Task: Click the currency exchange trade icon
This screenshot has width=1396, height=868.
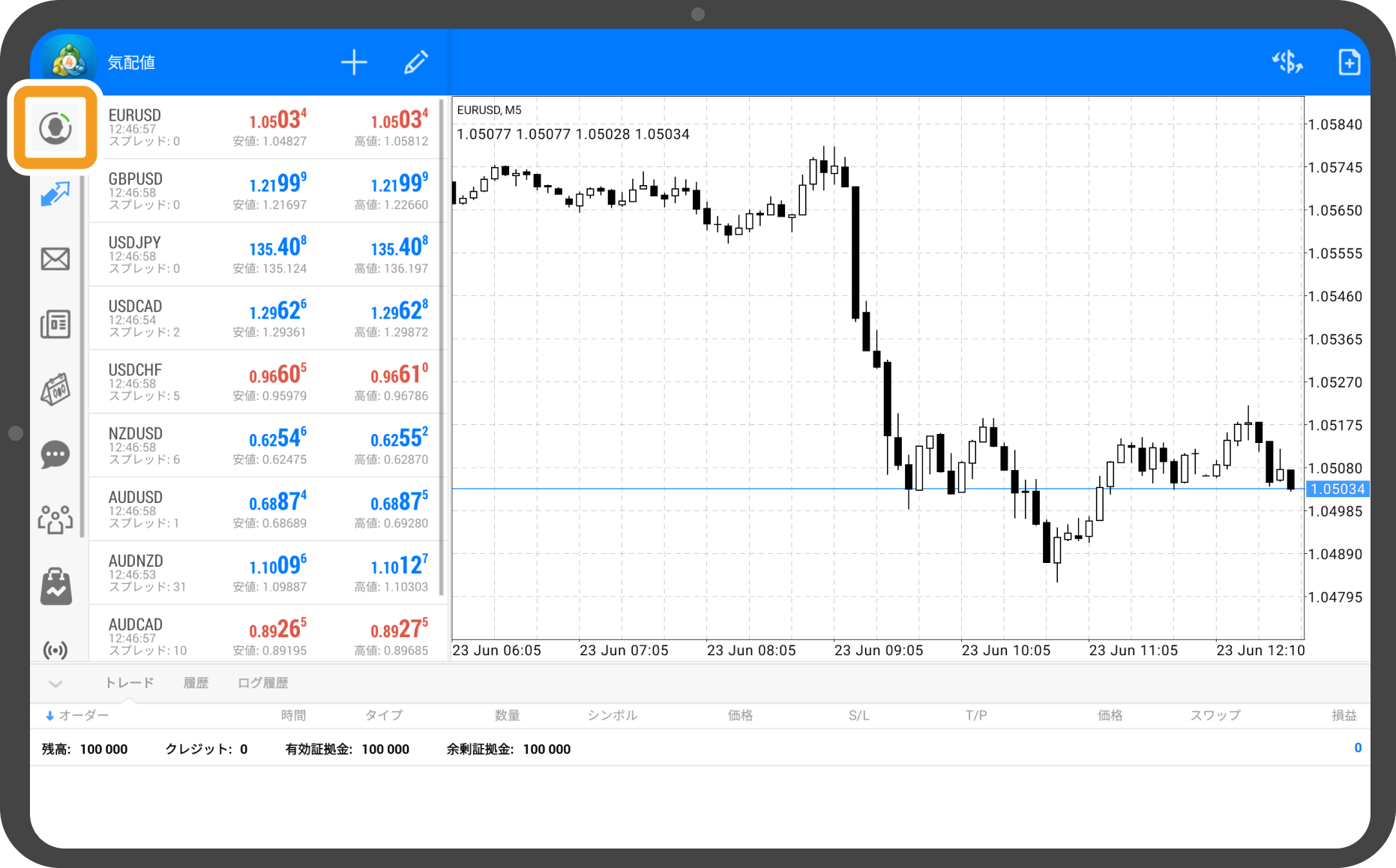Action: click(1287, 62)
